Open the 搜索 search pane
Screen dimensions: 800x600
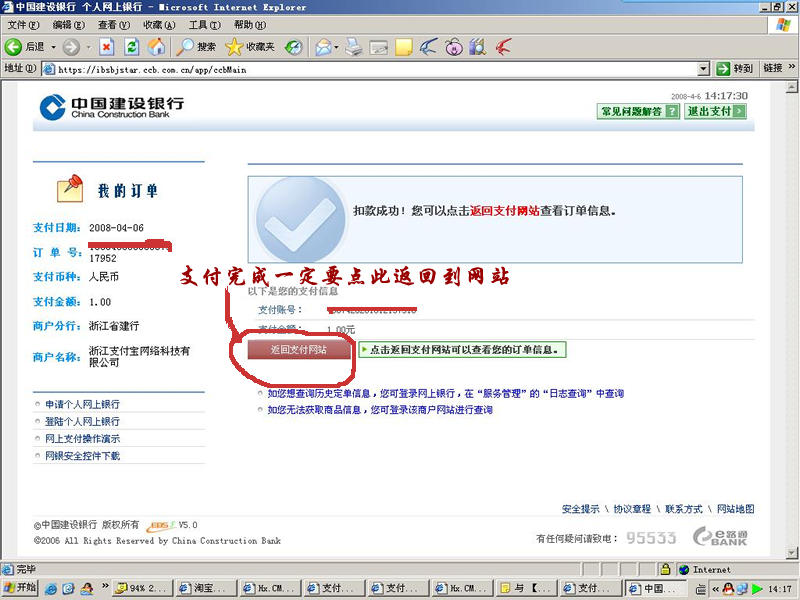(x=196, y=47)
